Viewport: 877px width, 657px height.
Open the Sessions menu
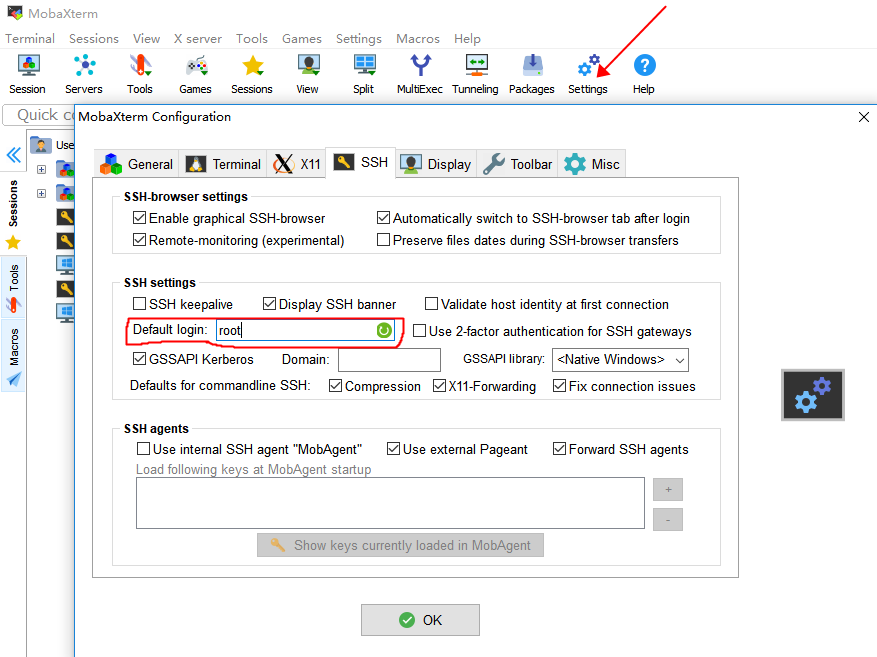[94, 39]
